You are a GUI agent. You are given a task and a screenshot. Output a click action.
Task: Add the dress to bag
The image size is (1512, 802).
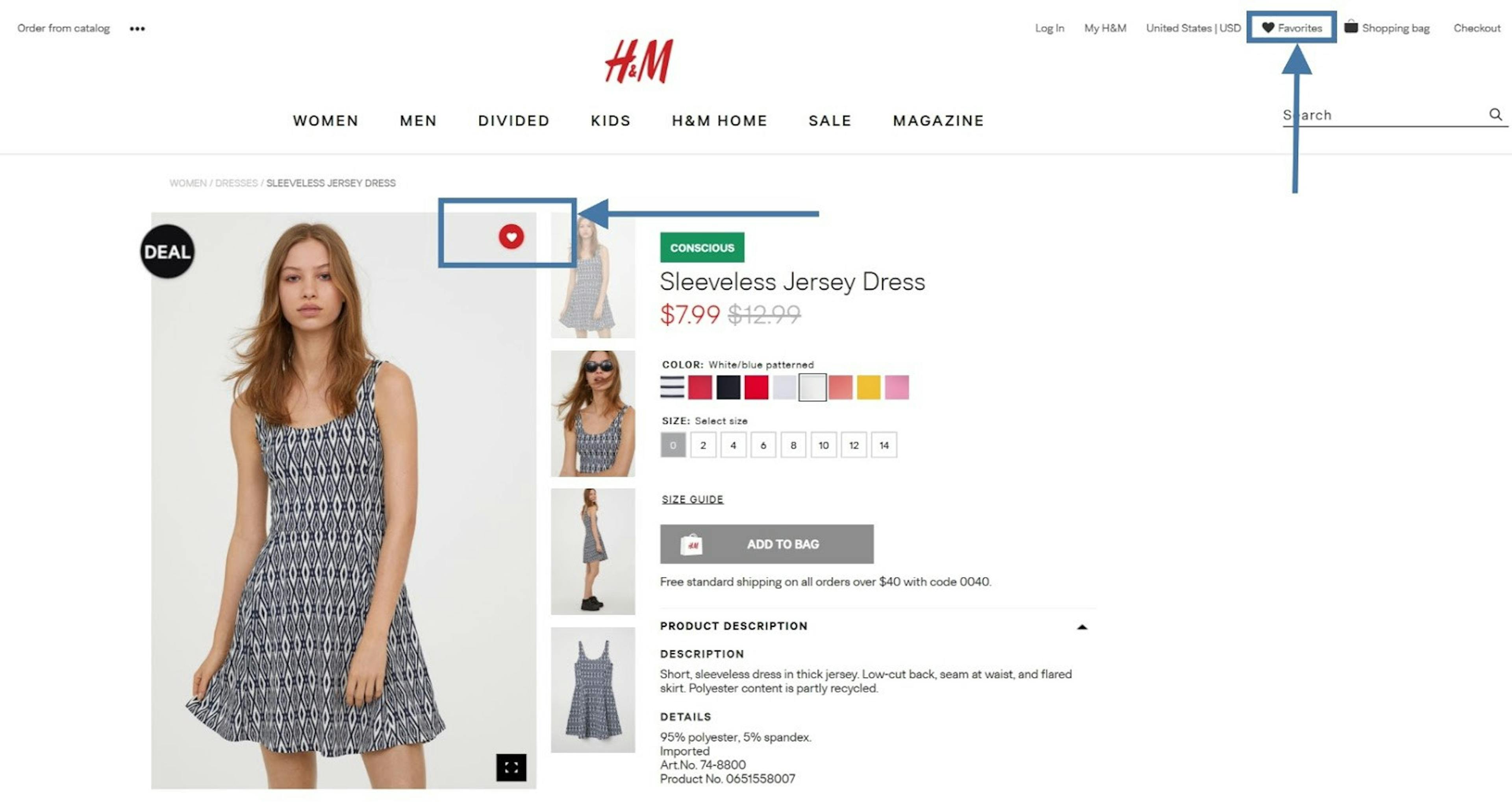(767, 544)
